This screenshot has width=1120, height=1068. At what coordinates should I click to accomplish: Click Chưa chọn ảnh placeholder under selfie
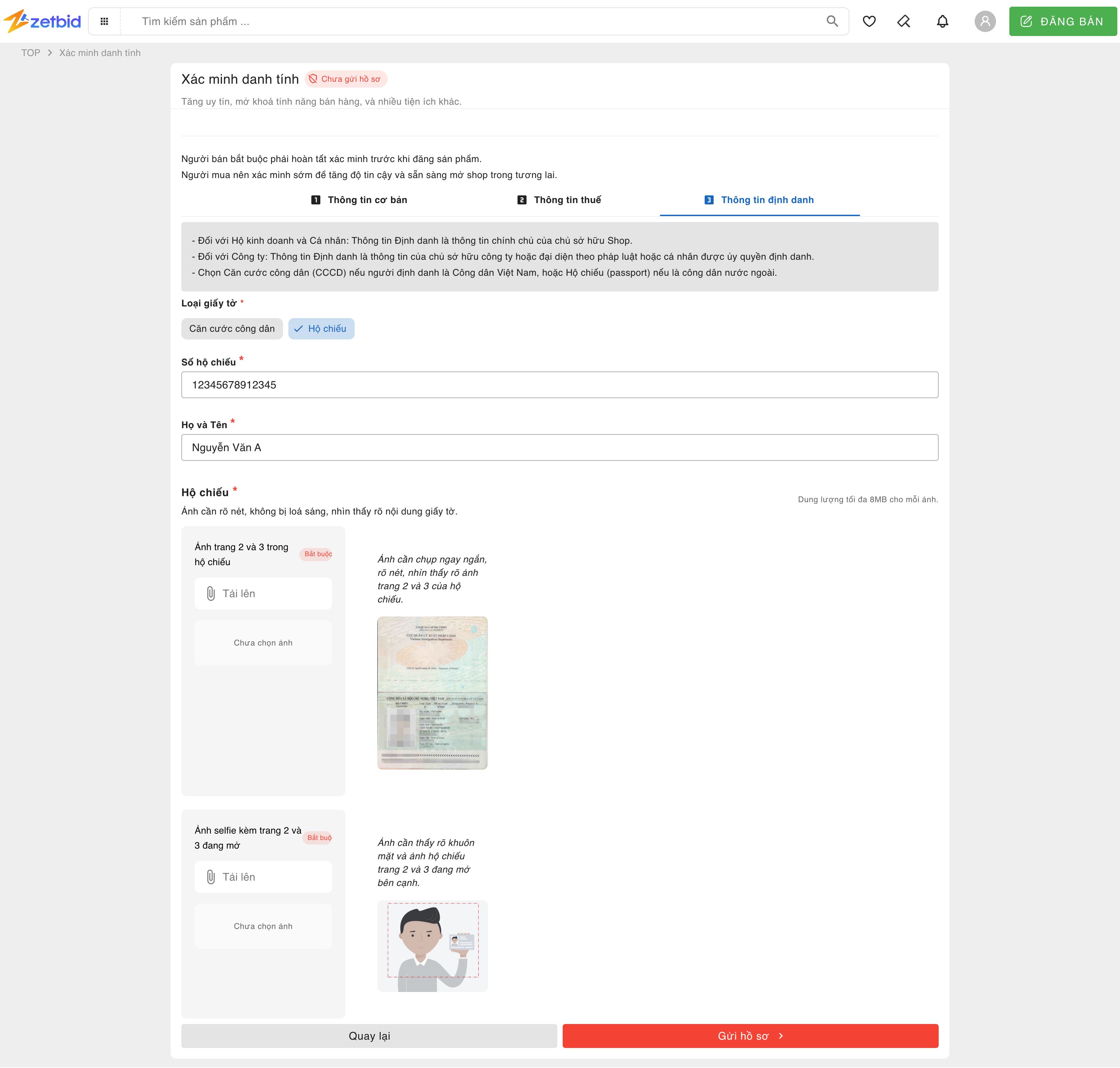tap(263, 926)
